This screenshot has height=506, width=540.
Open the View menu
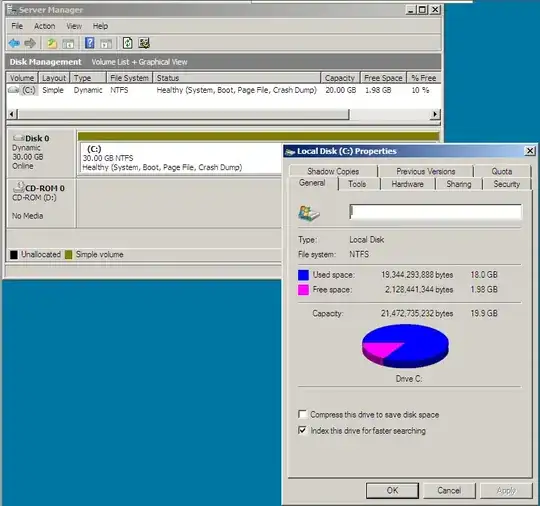(x=74, y=26)
